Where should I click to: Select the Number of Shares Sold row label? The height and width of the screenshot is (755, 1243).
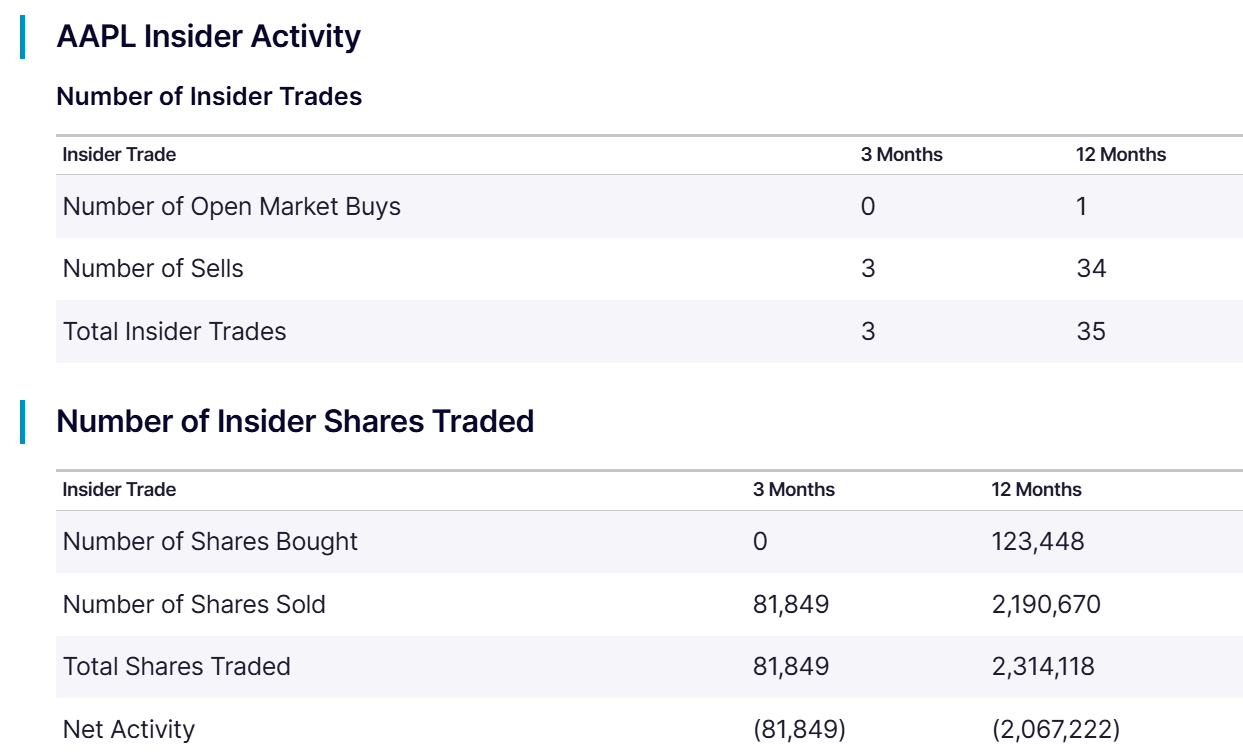(x=194, y=605)
